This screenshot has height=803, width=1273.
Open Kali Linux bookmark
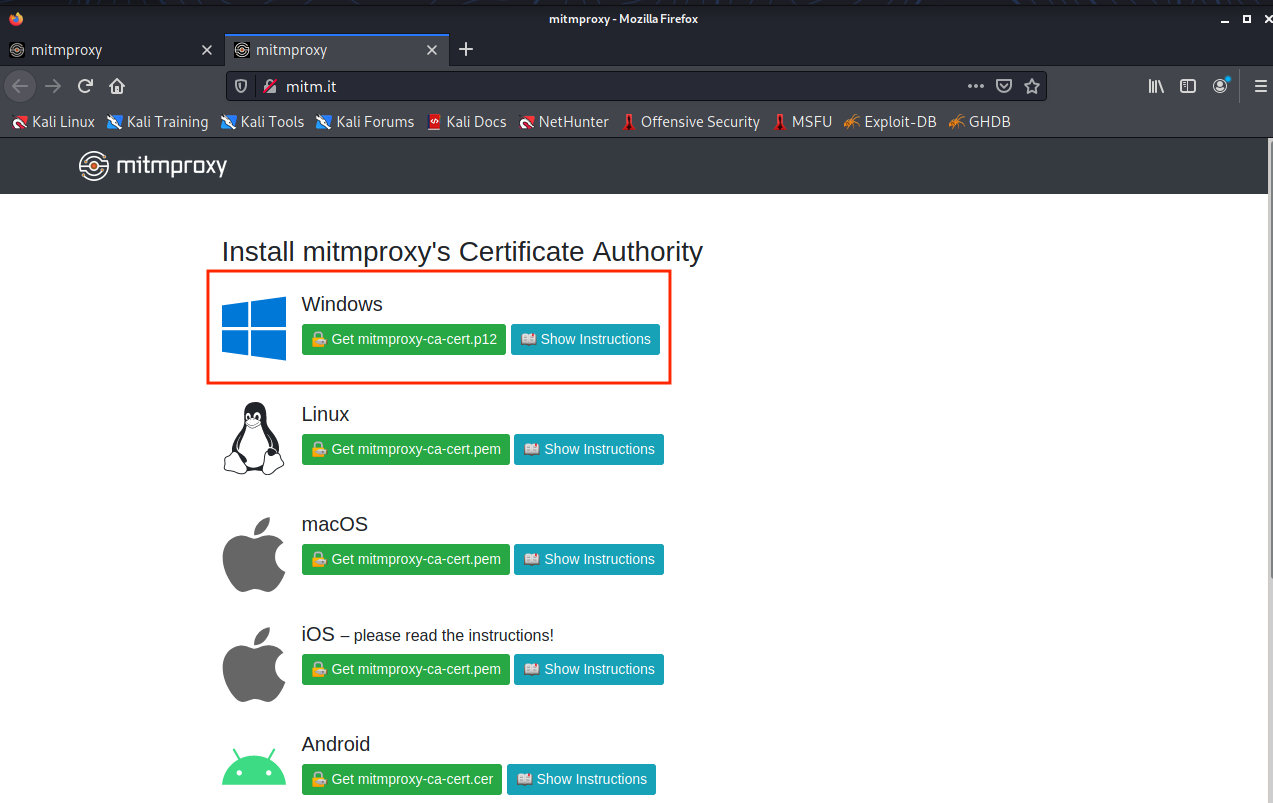[53, 122]
